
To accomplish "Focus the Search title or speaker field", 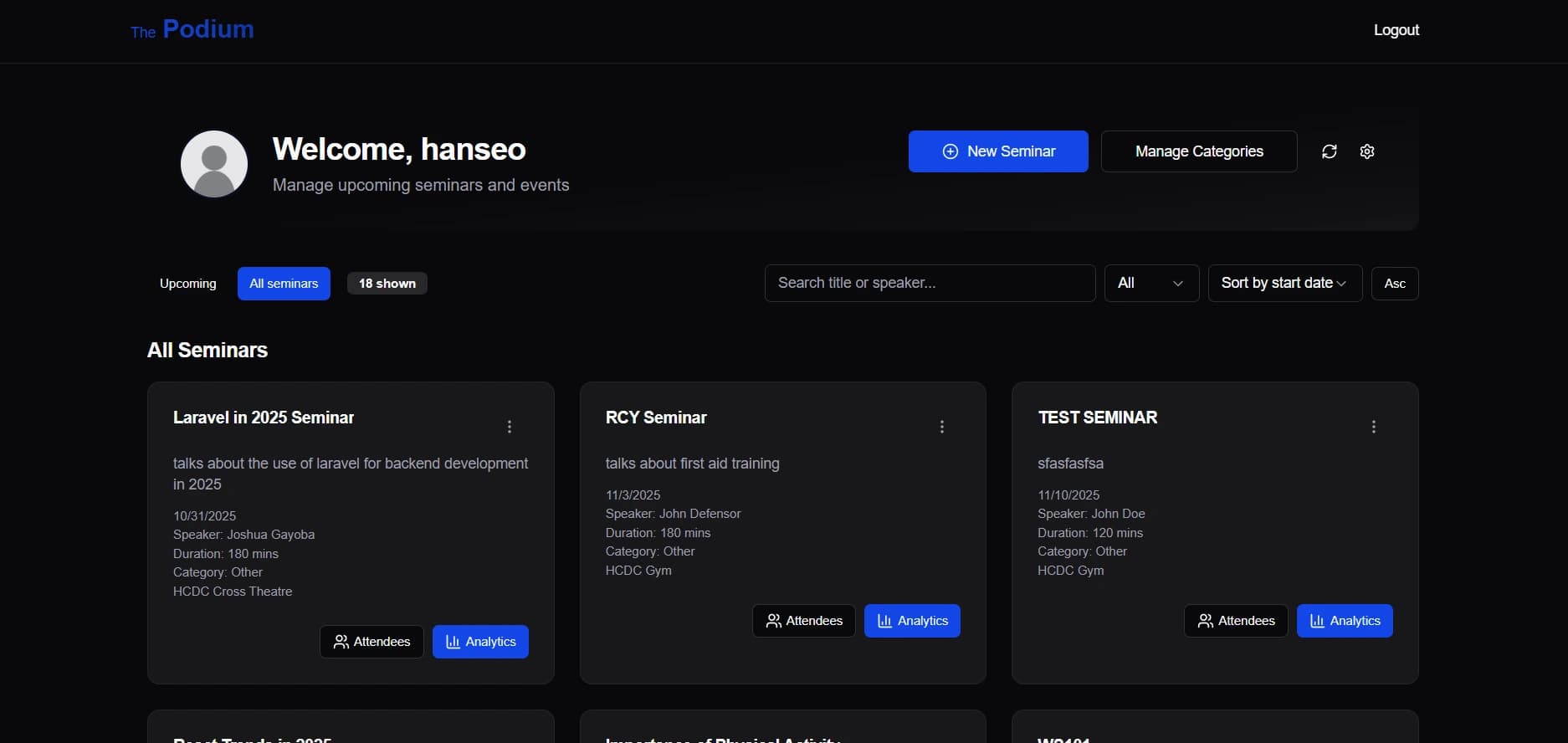I will pyautogui.click(x=930, y=284).
